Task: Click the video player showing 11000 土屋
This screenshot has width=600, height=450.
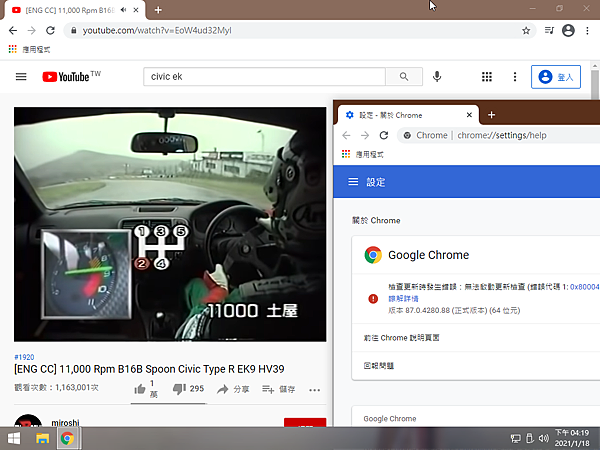Action: (x=170, y=224)
